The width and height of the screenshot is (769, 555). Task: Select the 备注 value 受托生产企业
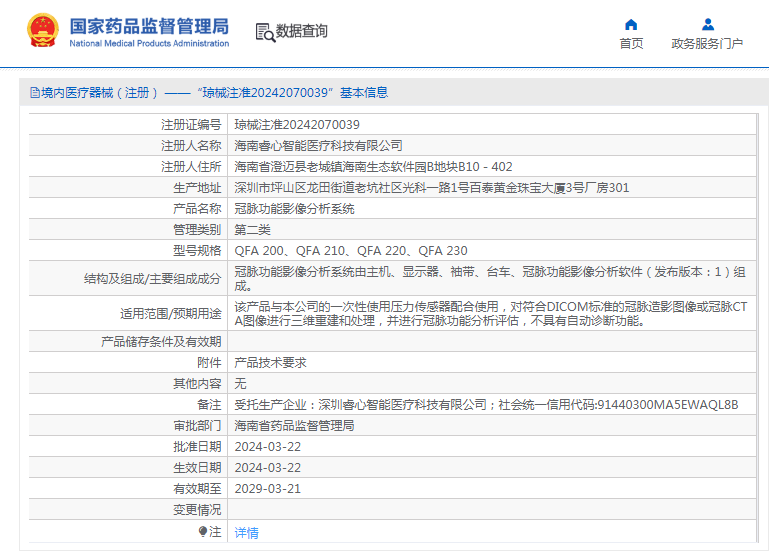click(x=486, y=405)
